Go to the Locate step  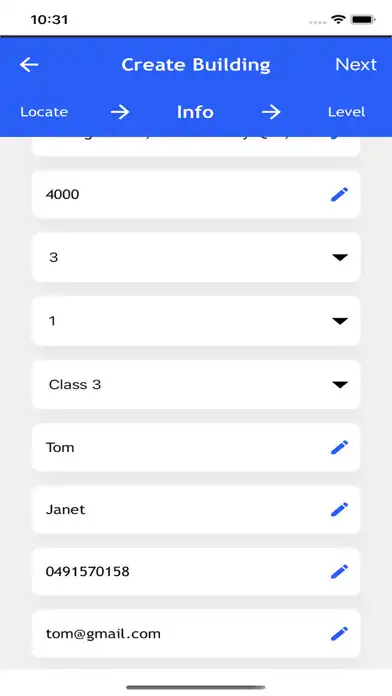[44, 112]
